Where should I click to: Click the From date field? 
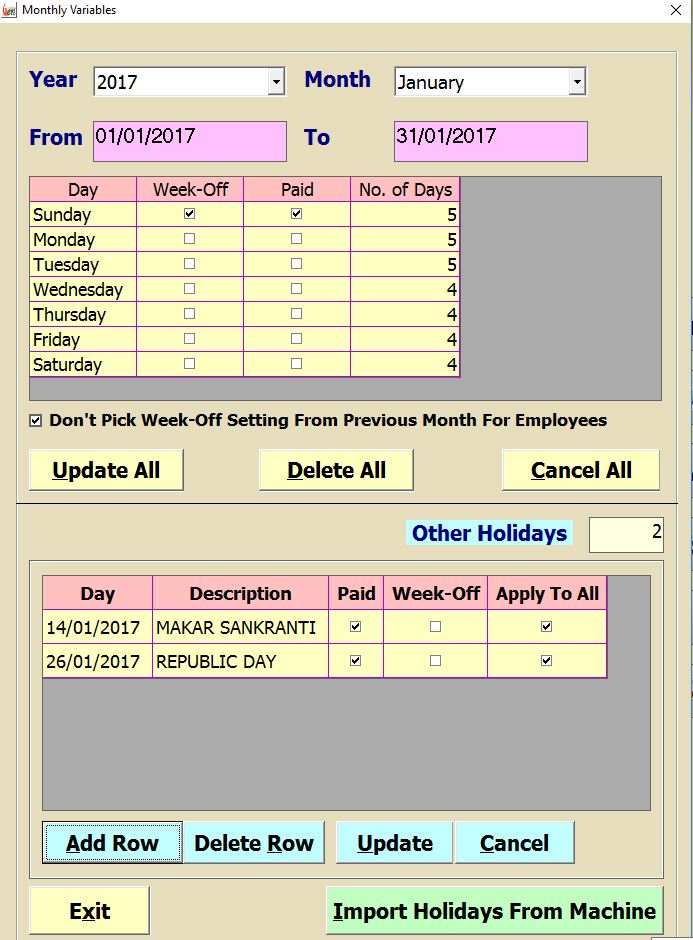pos(189,141)
